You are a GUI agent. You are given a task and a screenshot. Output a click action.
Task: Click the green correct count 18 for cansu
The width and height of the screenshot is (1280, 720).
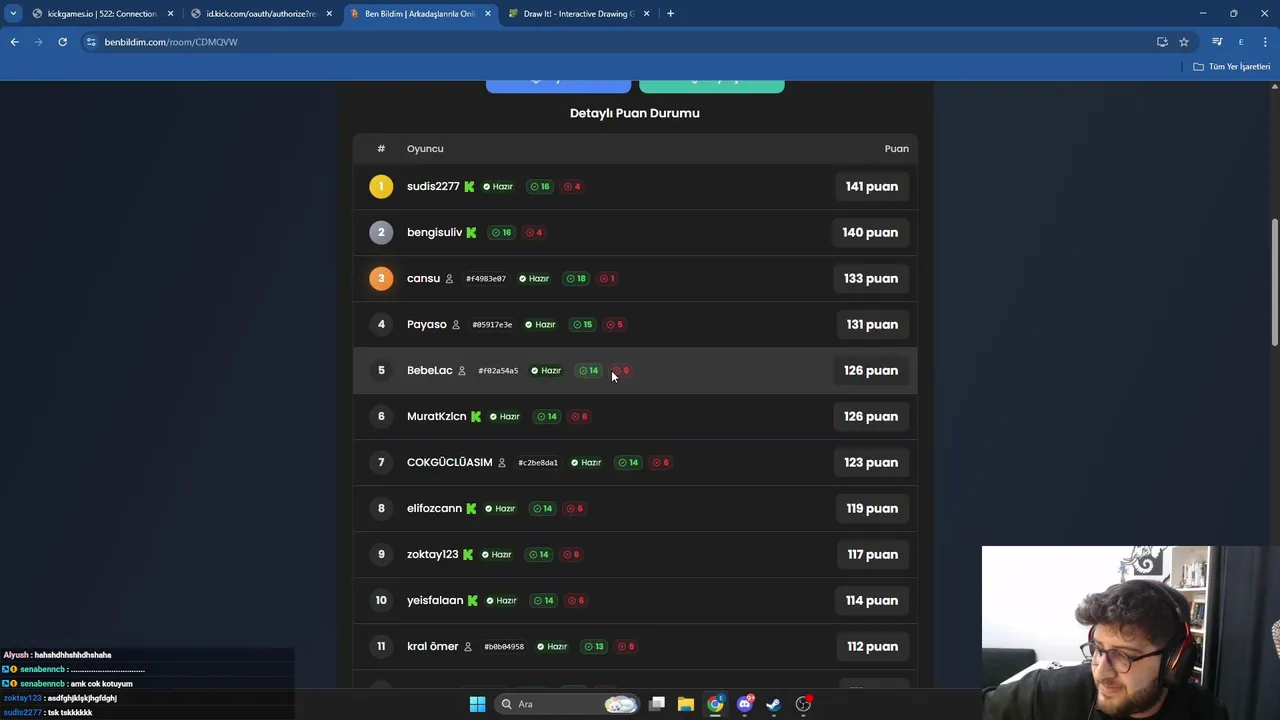576,278
